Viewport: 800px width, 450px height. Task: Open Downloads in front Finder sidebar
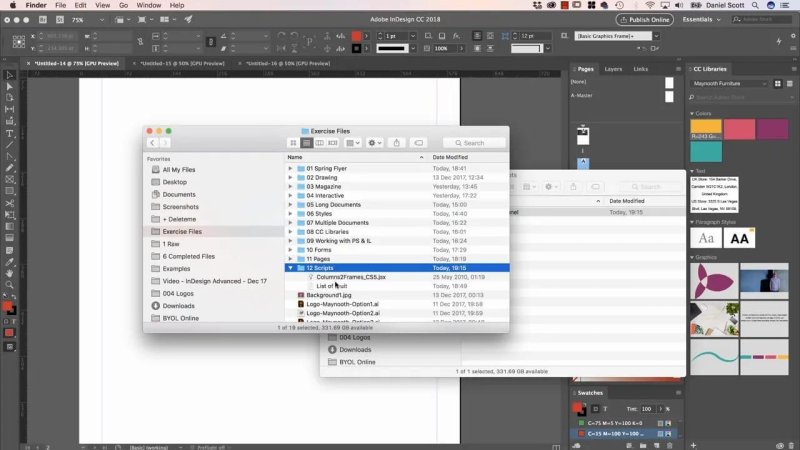click(x=178, y=306)
